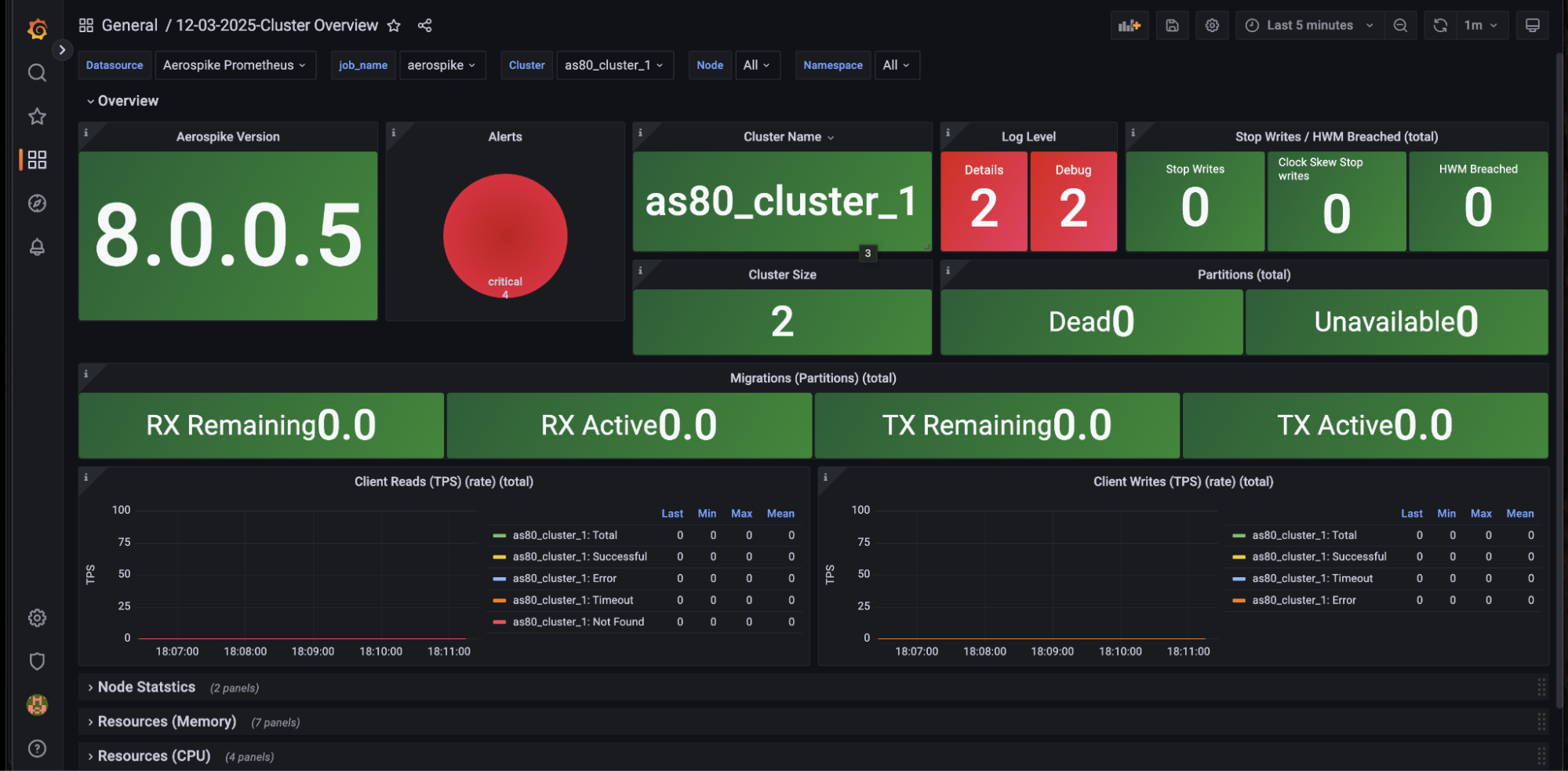Show info for Alerts panel
The width and height of the screenshot is (1568, 771).
pyautogui.click(x=394, y=133)
